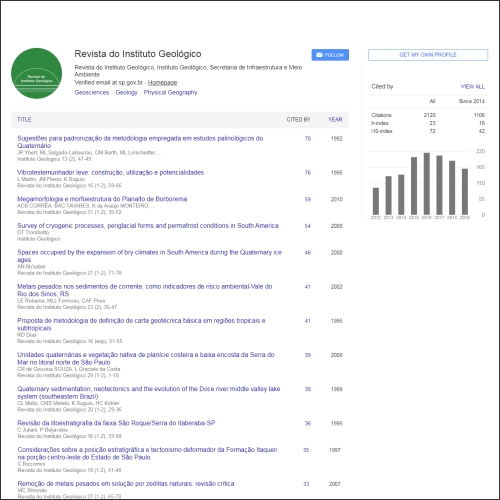Click the h-index label in the stats table
The image size is (500, 500).
tap(380, 123)
